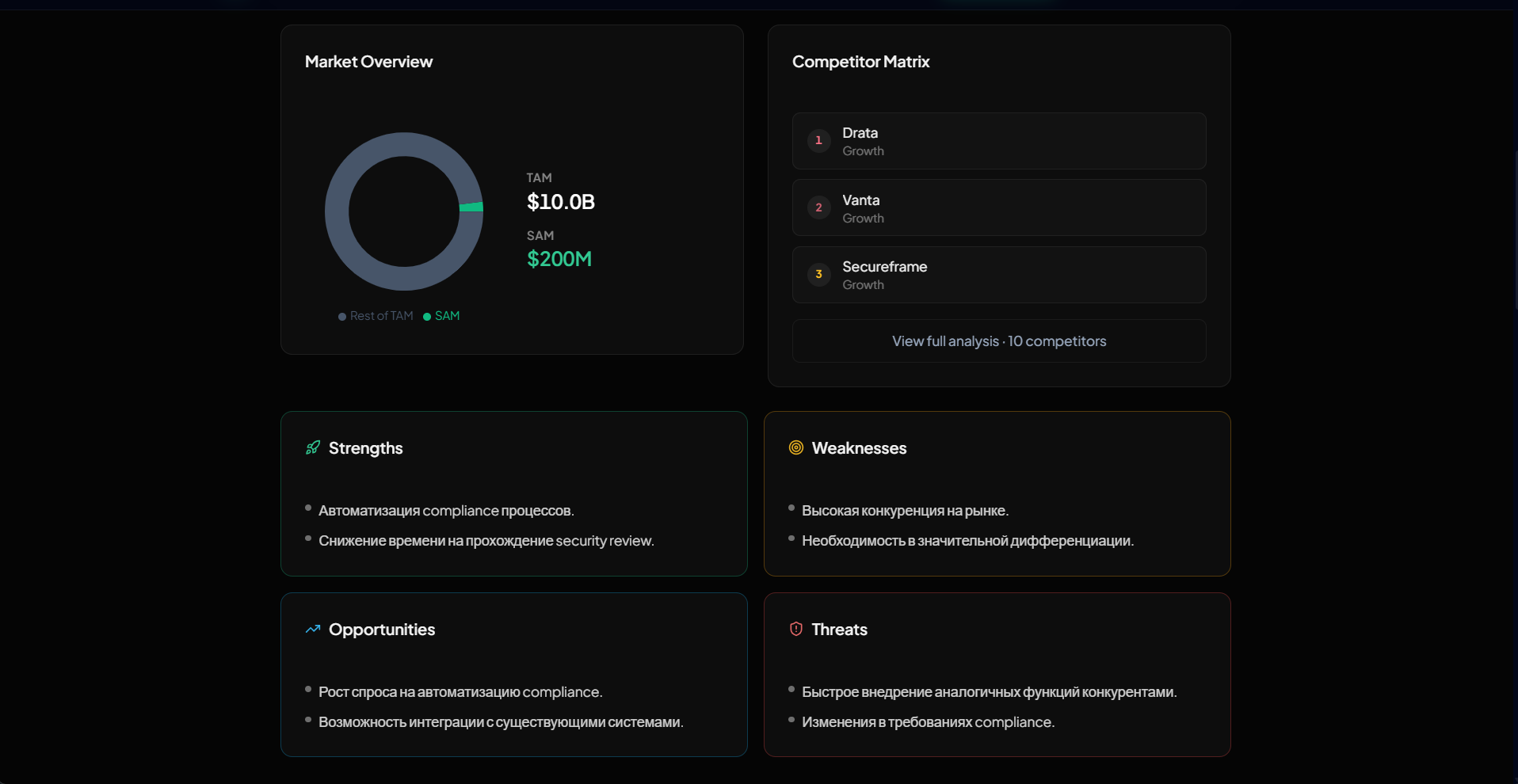The width and height of the screenshot is (1518, 784).
Task: Click the green SAM legend dot
Action: click(x=427, y=317)
